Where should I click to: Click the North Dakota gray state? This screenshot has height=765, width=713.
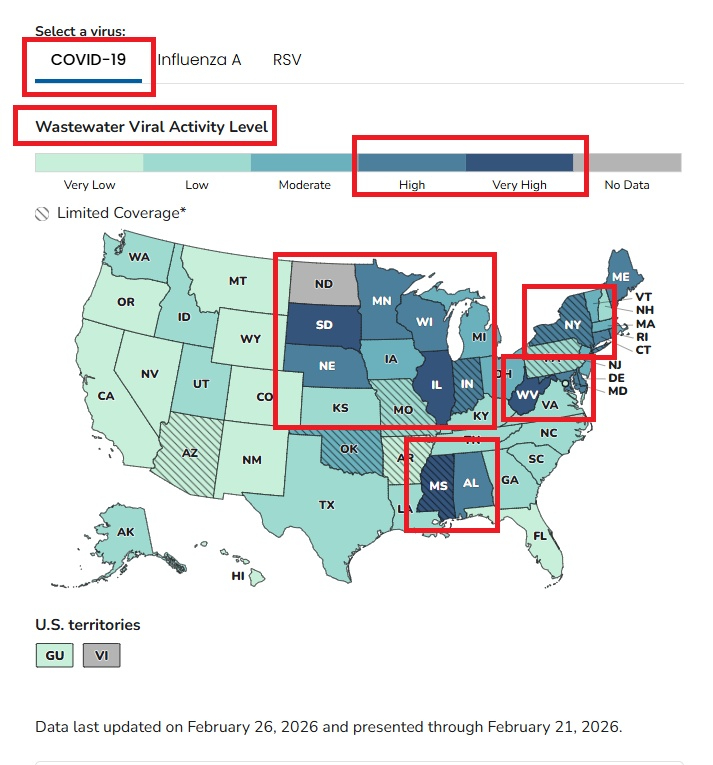coord(323,283)
